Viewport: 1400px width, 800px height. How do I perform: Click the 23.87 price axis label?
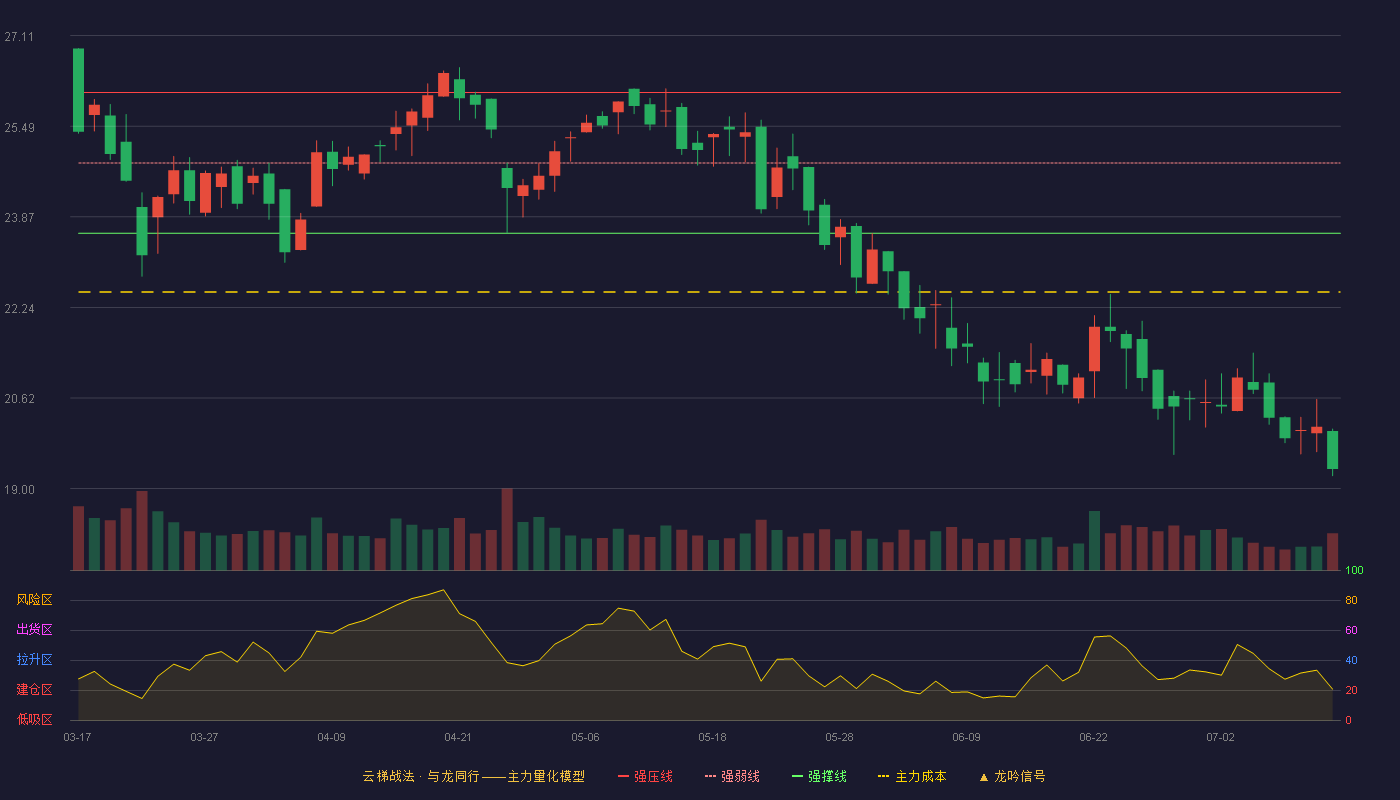[x=18, y=218]
